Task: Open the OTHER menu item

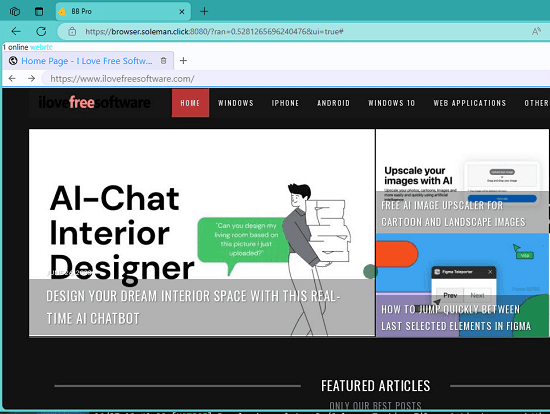Action: point(537,103)
